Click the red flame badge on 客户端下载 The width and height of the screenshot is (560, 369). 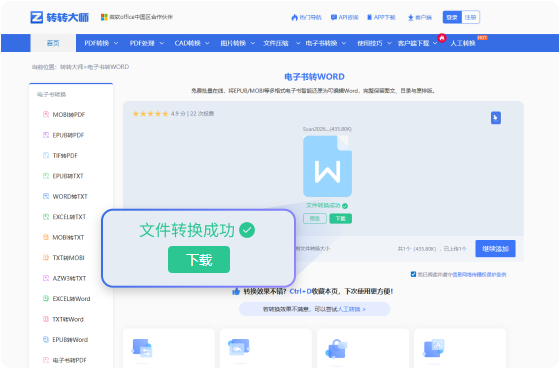point(442,38)
